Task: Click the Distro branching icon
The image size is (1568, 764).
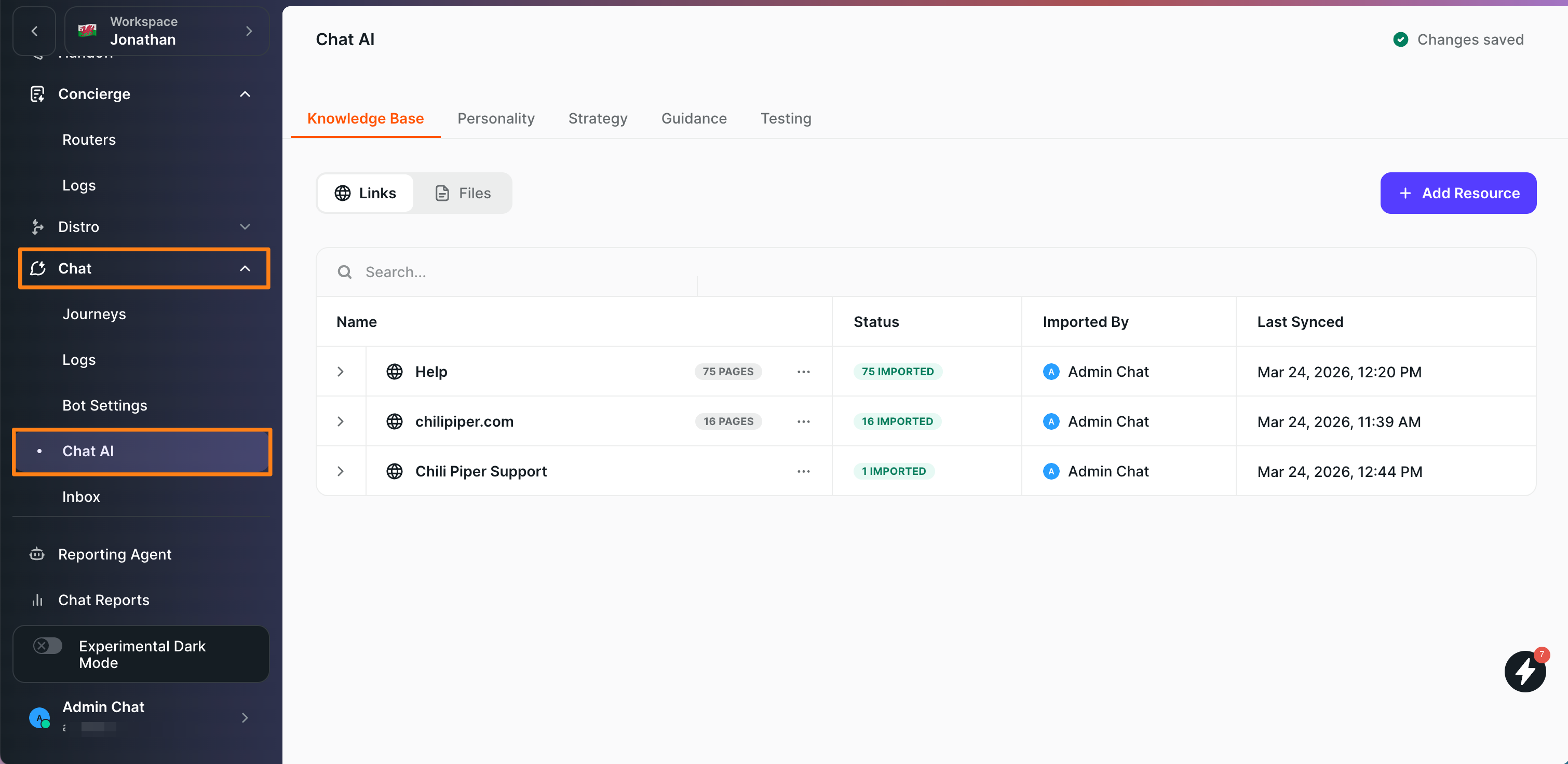Action: point(37,227)
